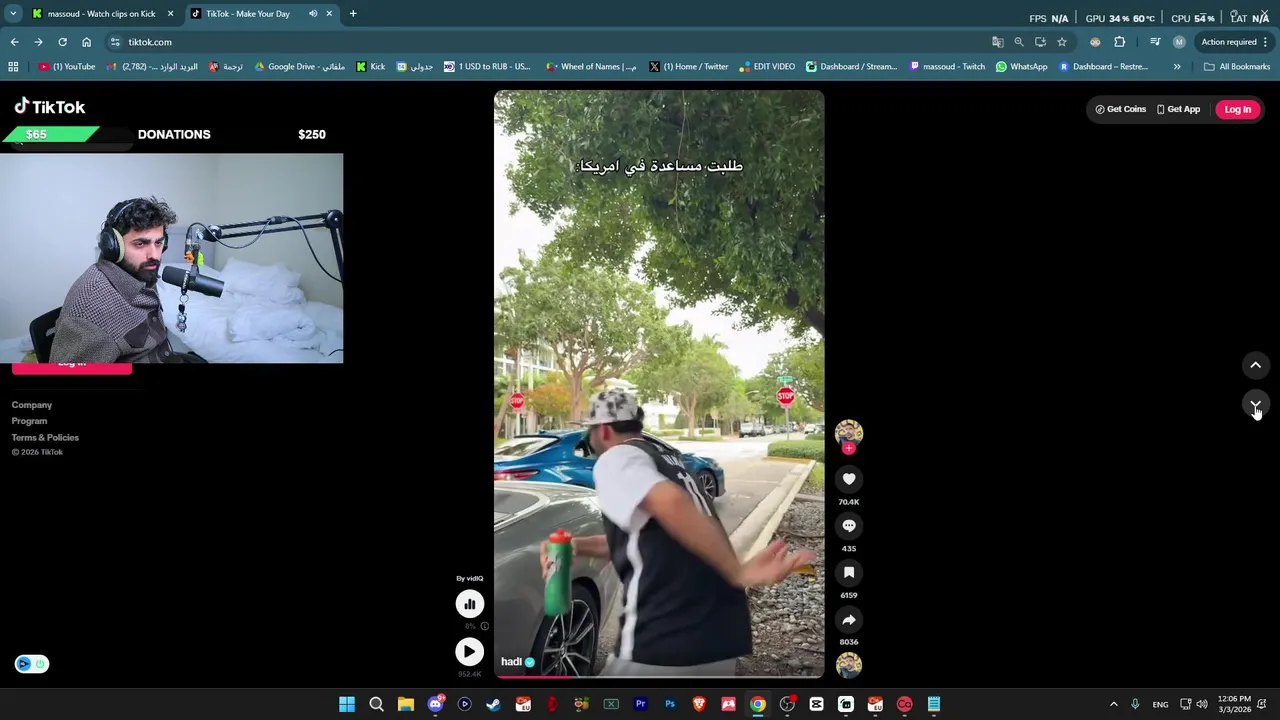
Task: Mute the TikTok tab via speaker icon
Action: pyautogui.click(x=313, y=14)
